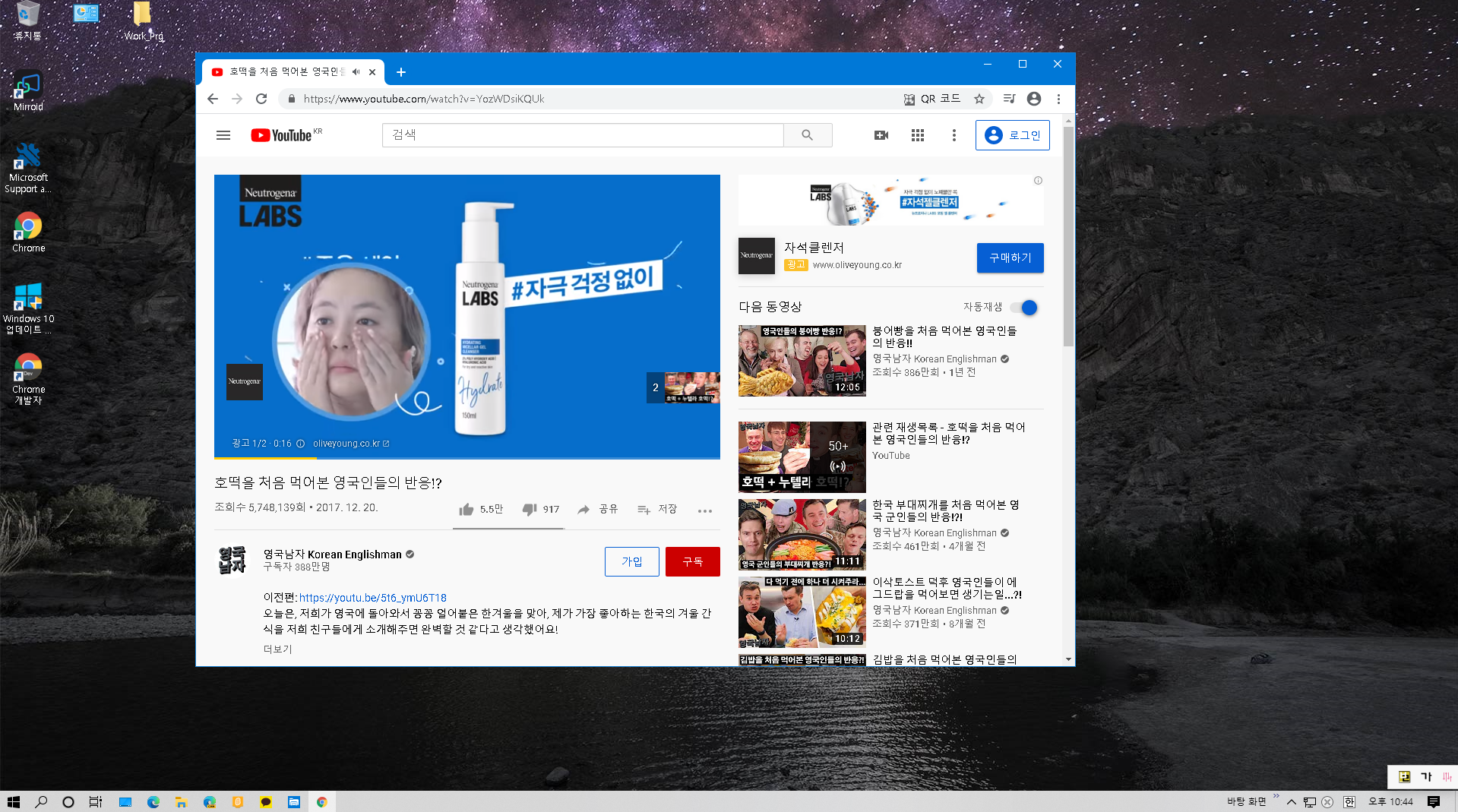The height and width of the screenshot is (812, 1458).
Task: Bookmark the page with the star icon
Action: point(979,98)
